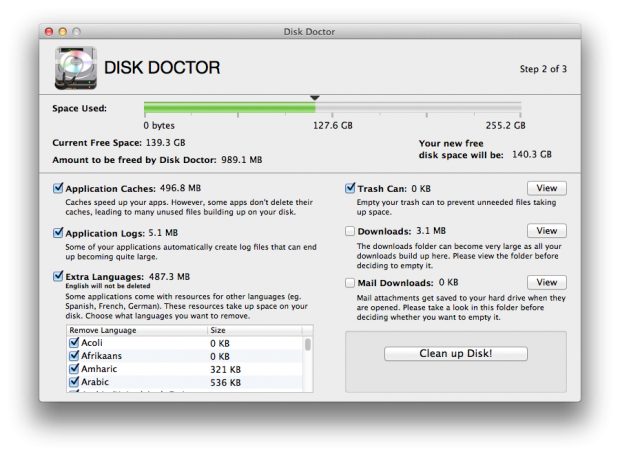This screenshot has width=620, height=456.
Task: Click the space used marker triangle
Action: click(x=315, y=98)
